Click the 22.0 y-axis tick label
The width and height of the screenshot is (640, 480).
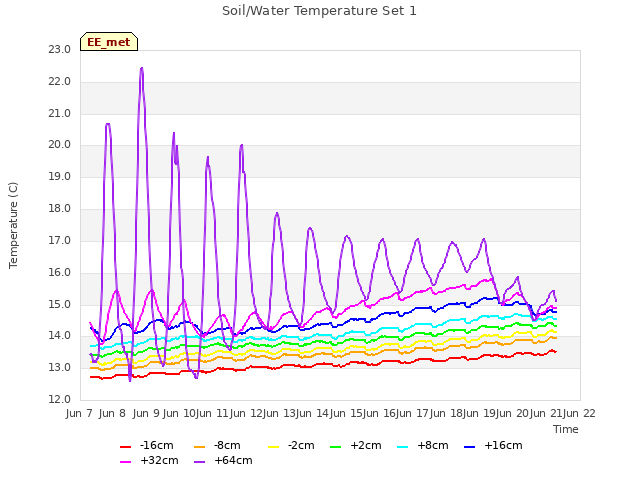point(60,82)
